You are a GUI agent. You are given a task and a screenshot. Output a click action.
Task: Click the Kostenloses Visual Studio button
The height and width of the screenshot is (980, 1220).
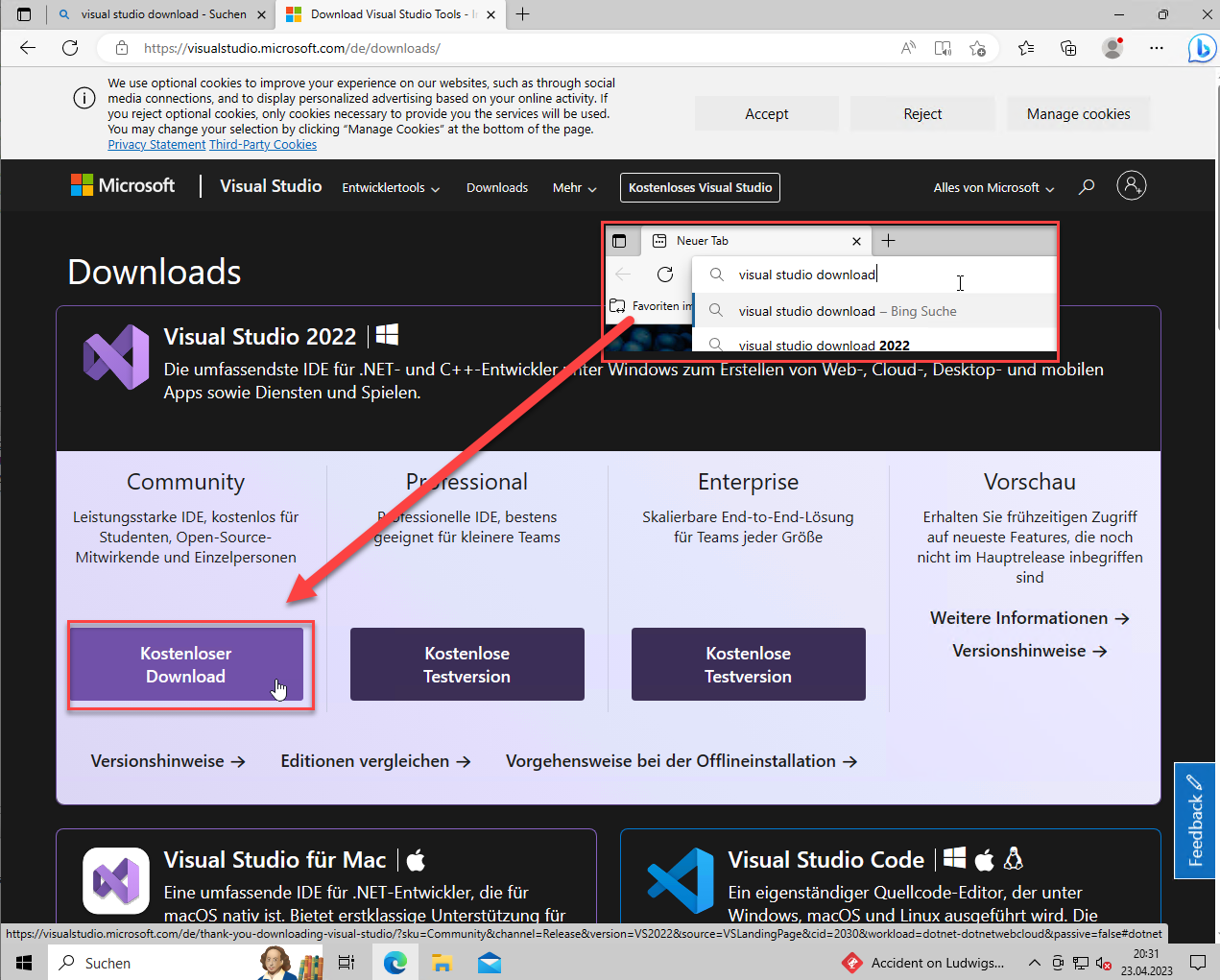point(701,187)
